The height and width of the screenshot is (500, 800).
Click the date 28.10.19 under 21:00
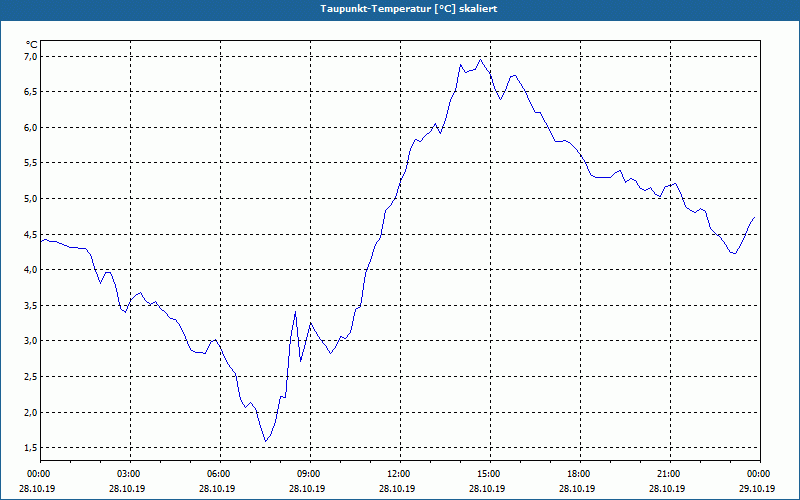667,488
